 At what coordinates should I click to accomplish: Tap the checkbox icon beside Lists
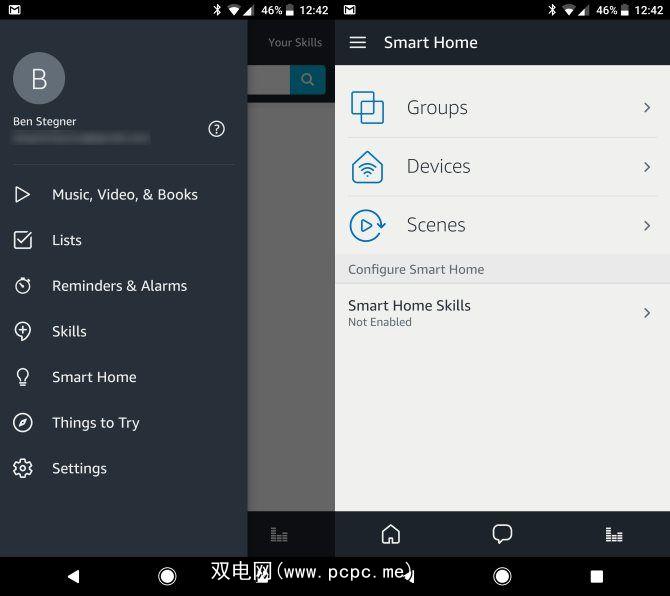point(23,240)
